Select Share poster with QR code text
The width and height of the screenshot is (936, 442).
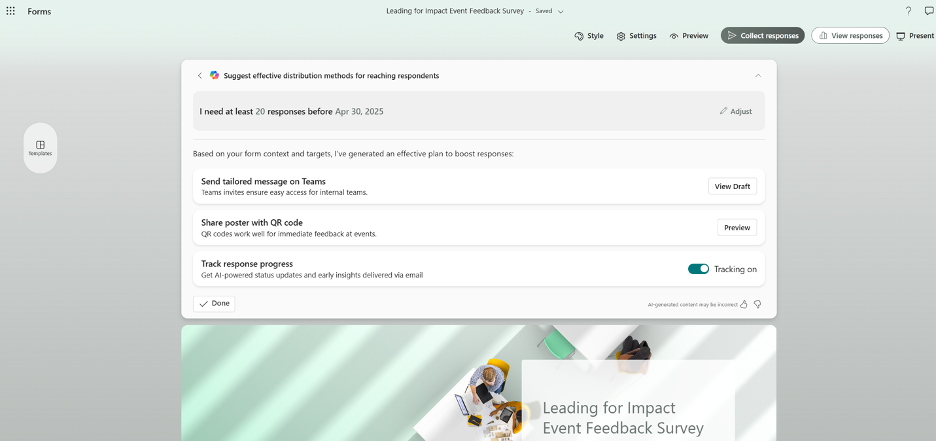click(252, 223)
